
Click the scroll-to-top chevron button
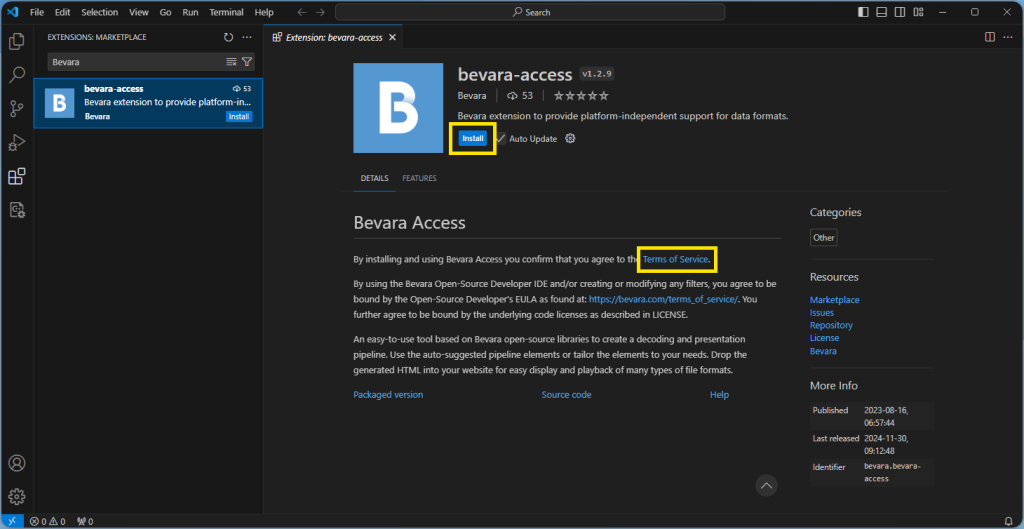(766, 485)
